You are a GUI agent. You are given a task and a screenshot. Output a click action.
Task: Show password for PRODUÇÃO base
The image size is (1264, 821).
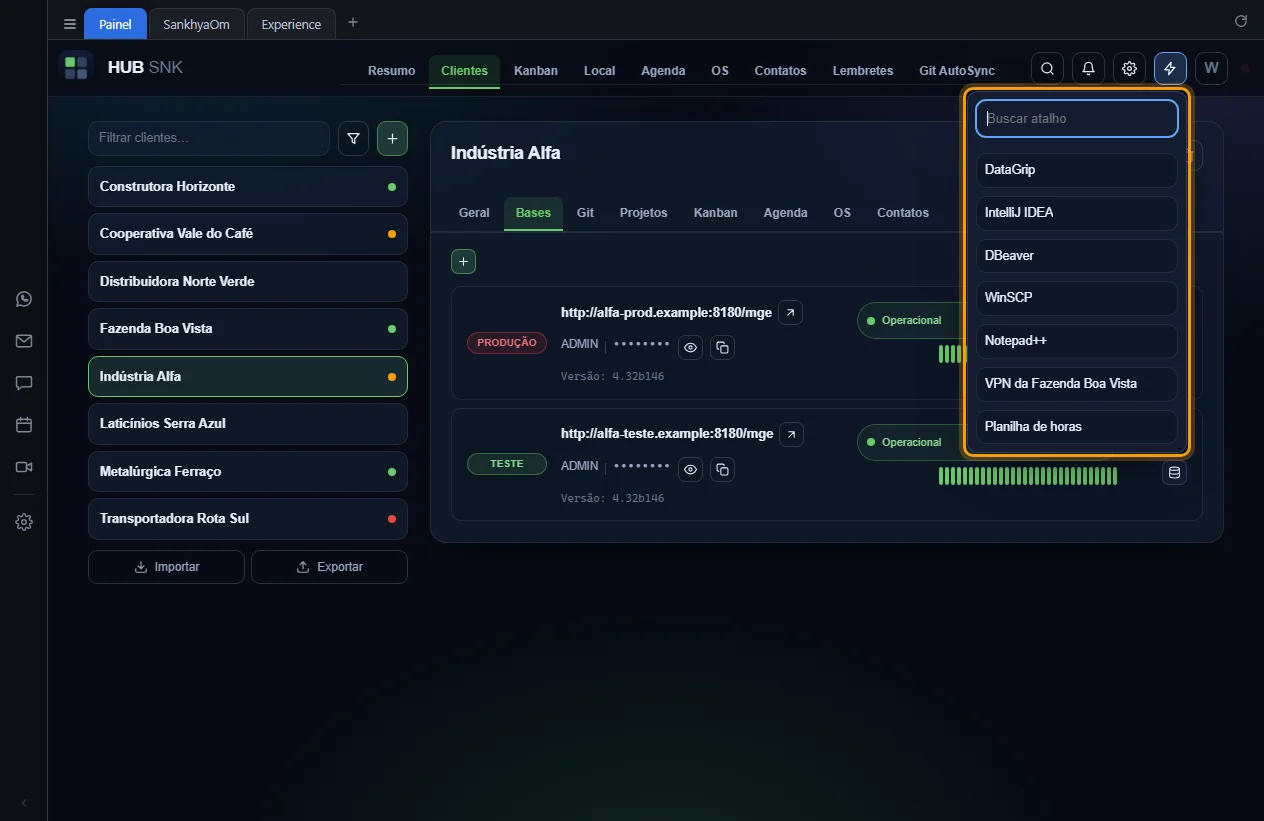point(690,347)
